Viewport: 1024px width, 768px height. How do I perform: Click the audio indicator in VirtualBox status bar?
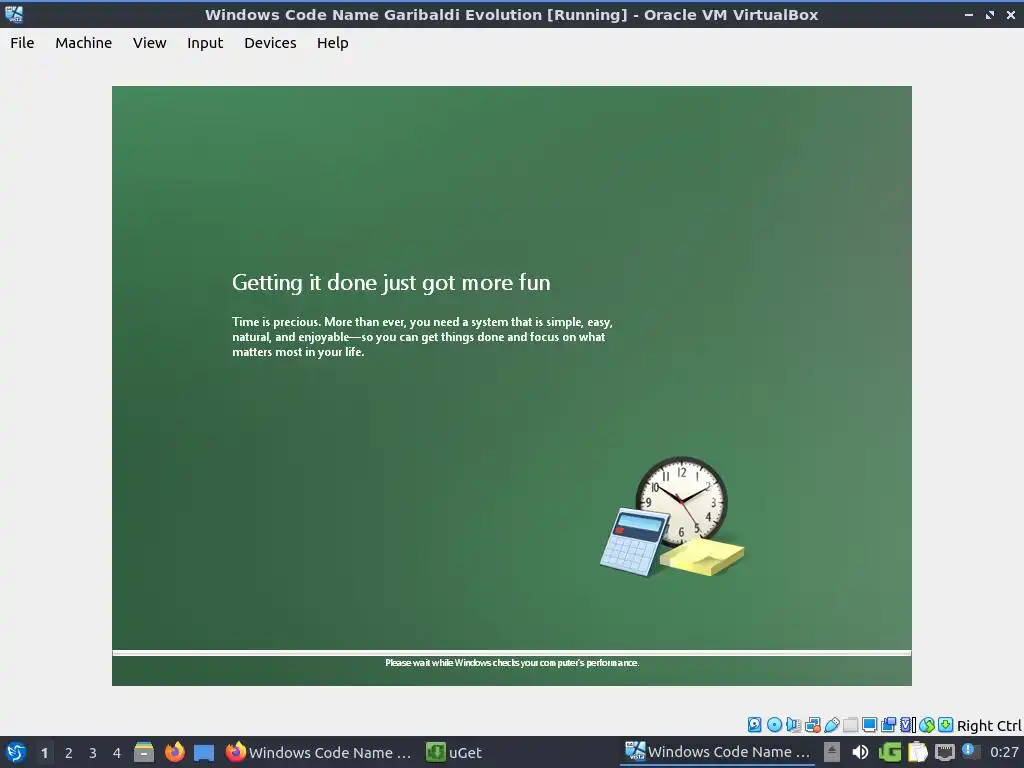click(793, 724)
